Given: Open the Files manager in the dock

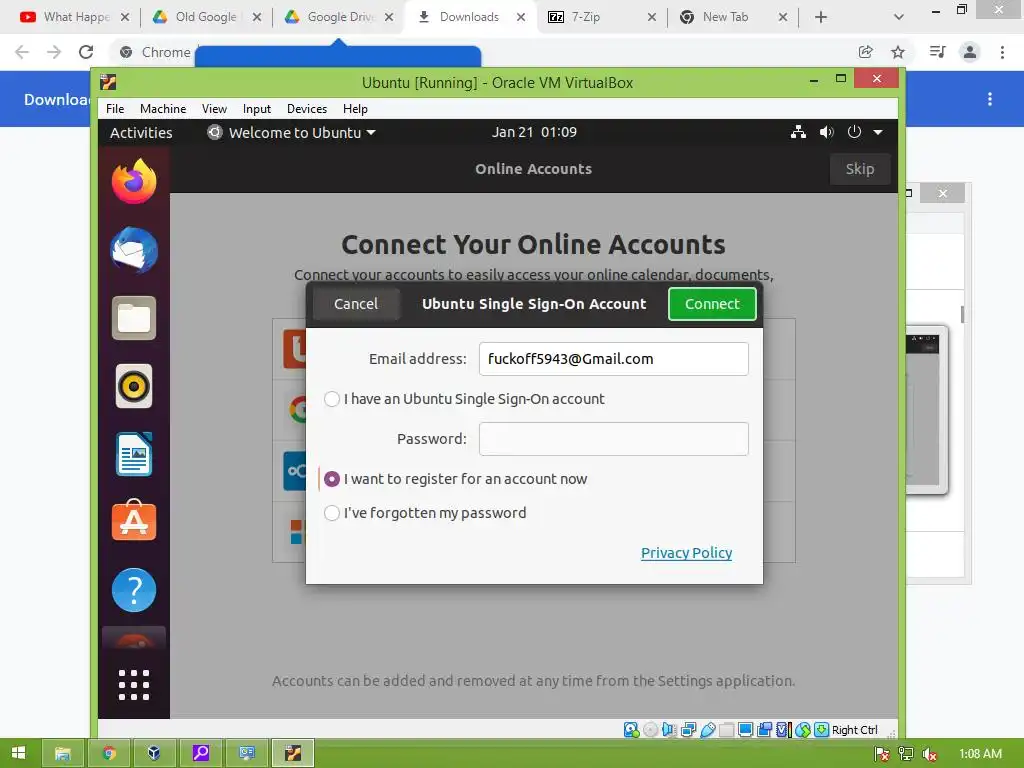Looking at the screenshot, I should 134,318.
